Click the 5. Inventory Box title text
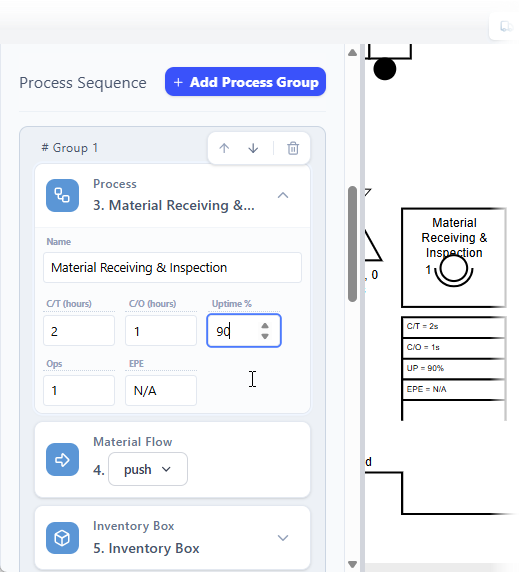The width and height of the screenshot is (520, 572). [146, 548]
